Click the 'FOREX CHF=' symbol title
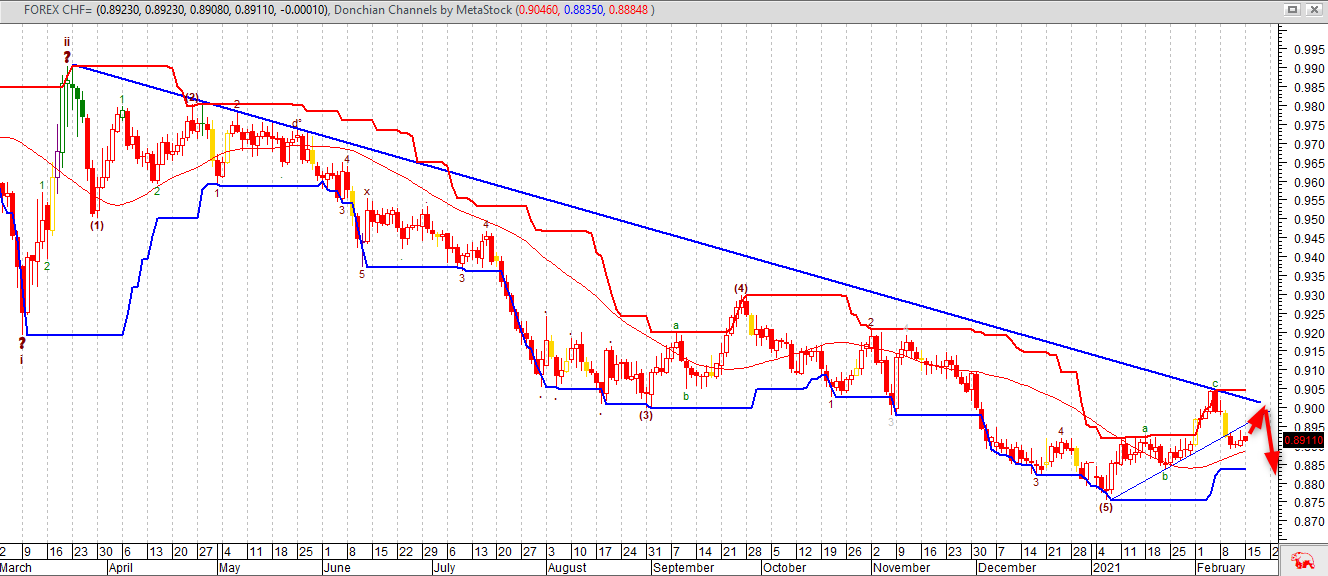Viewport: 1328px width, 576px height. pyautogui.click(x=57, y=9)
